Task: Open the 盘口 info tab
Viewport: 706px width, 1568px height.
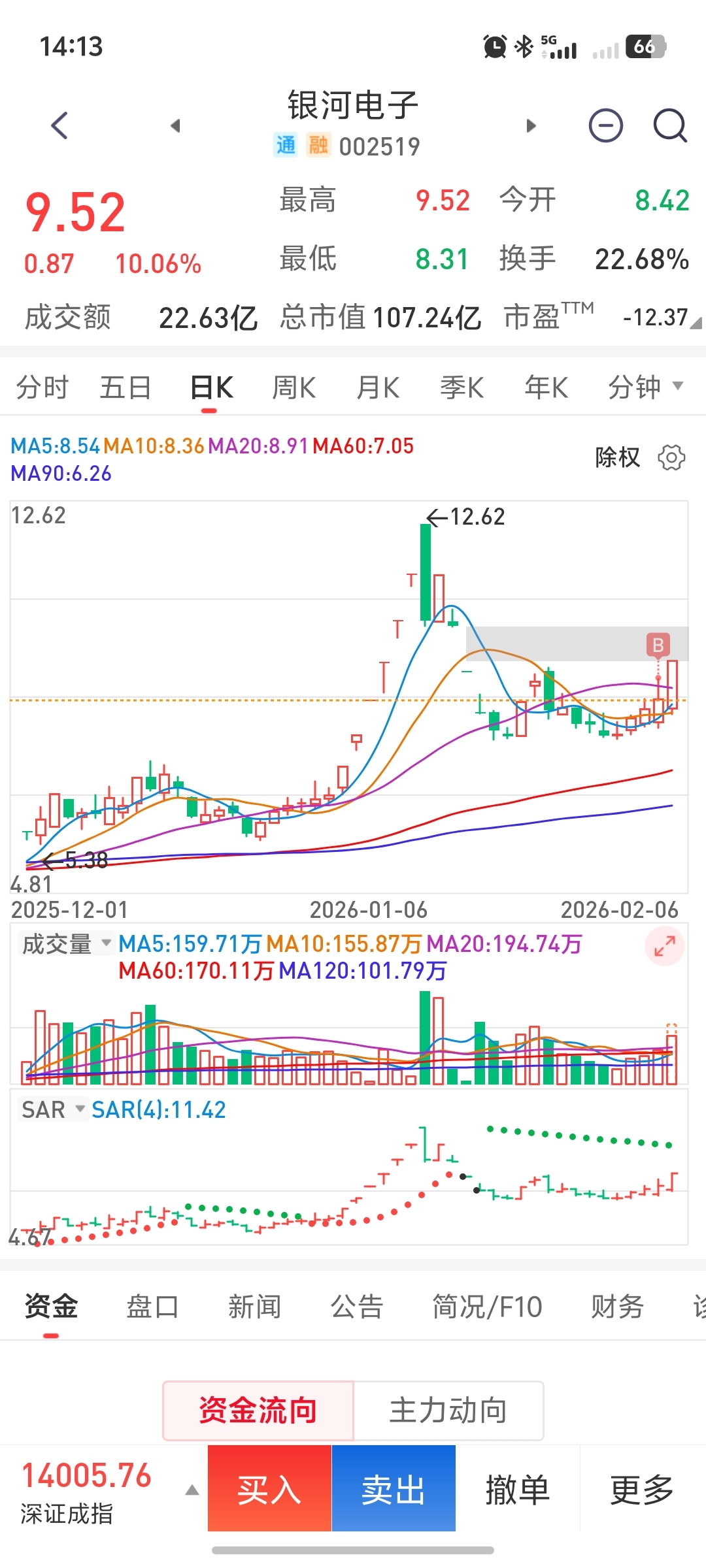Action: click(x=152, y=1307)
